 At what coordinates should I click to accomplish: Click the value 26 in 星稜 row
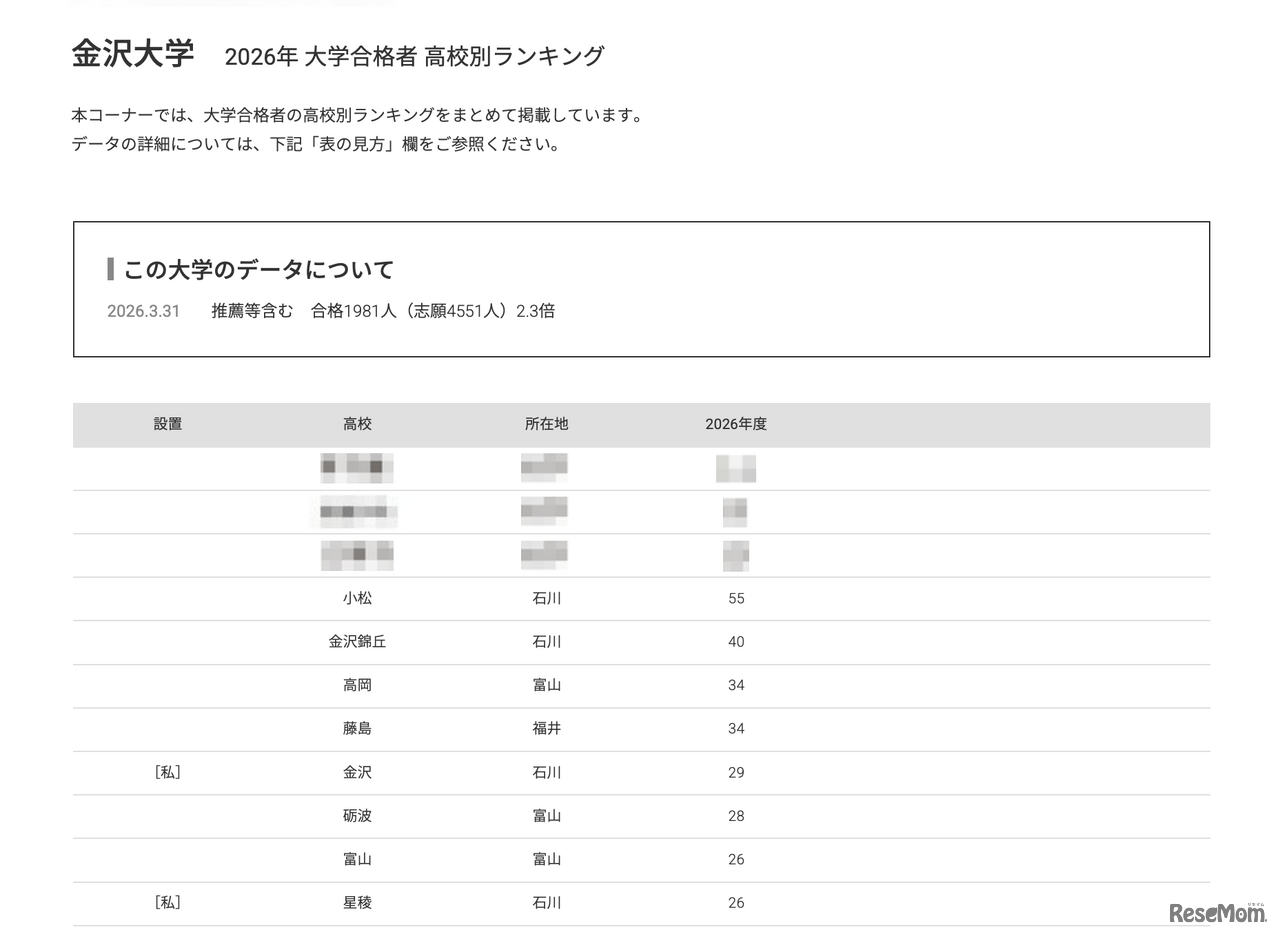tap(736, 903)
